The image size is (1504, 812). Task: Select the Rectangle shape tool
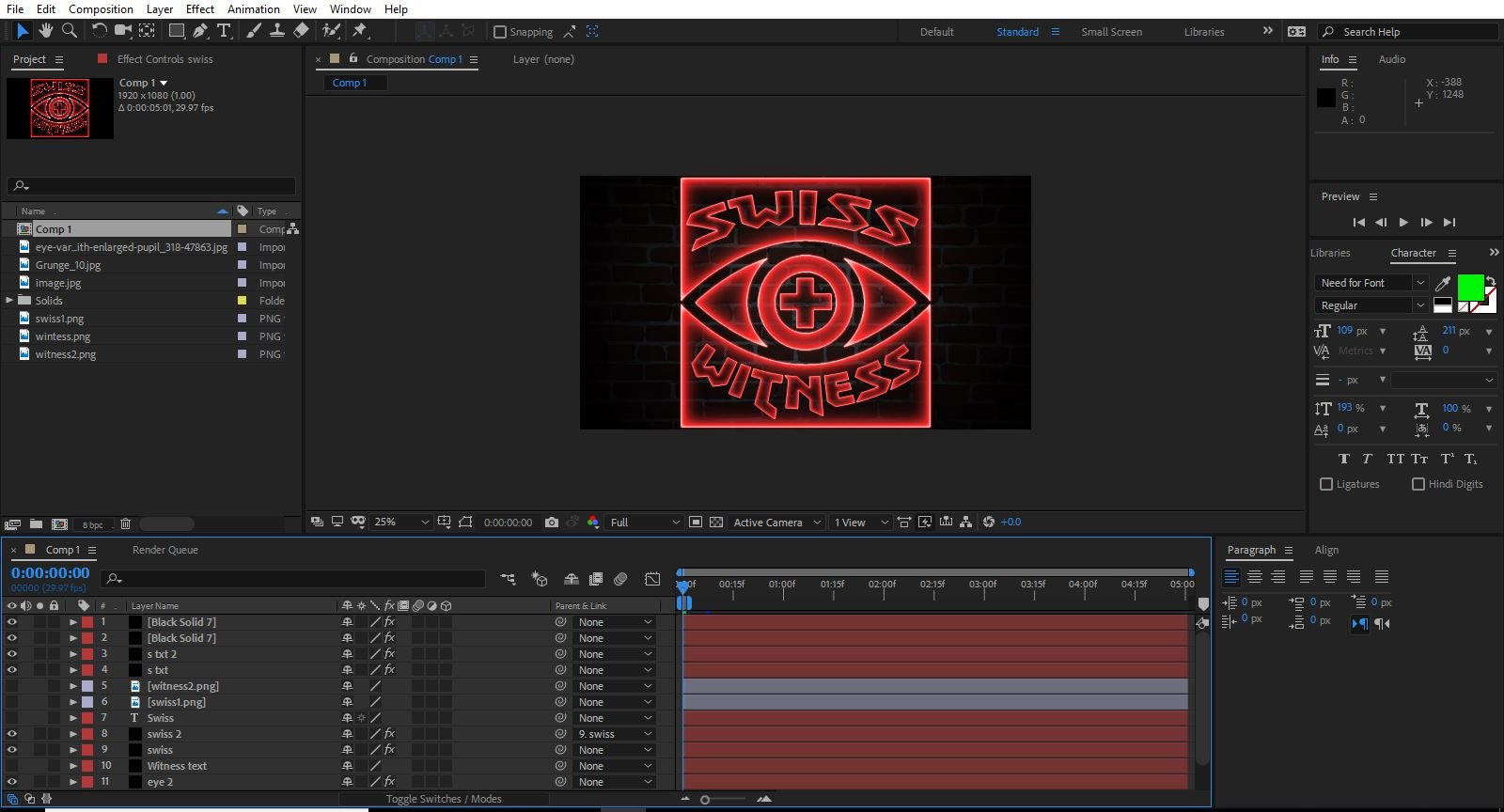[x=176, y=31]
